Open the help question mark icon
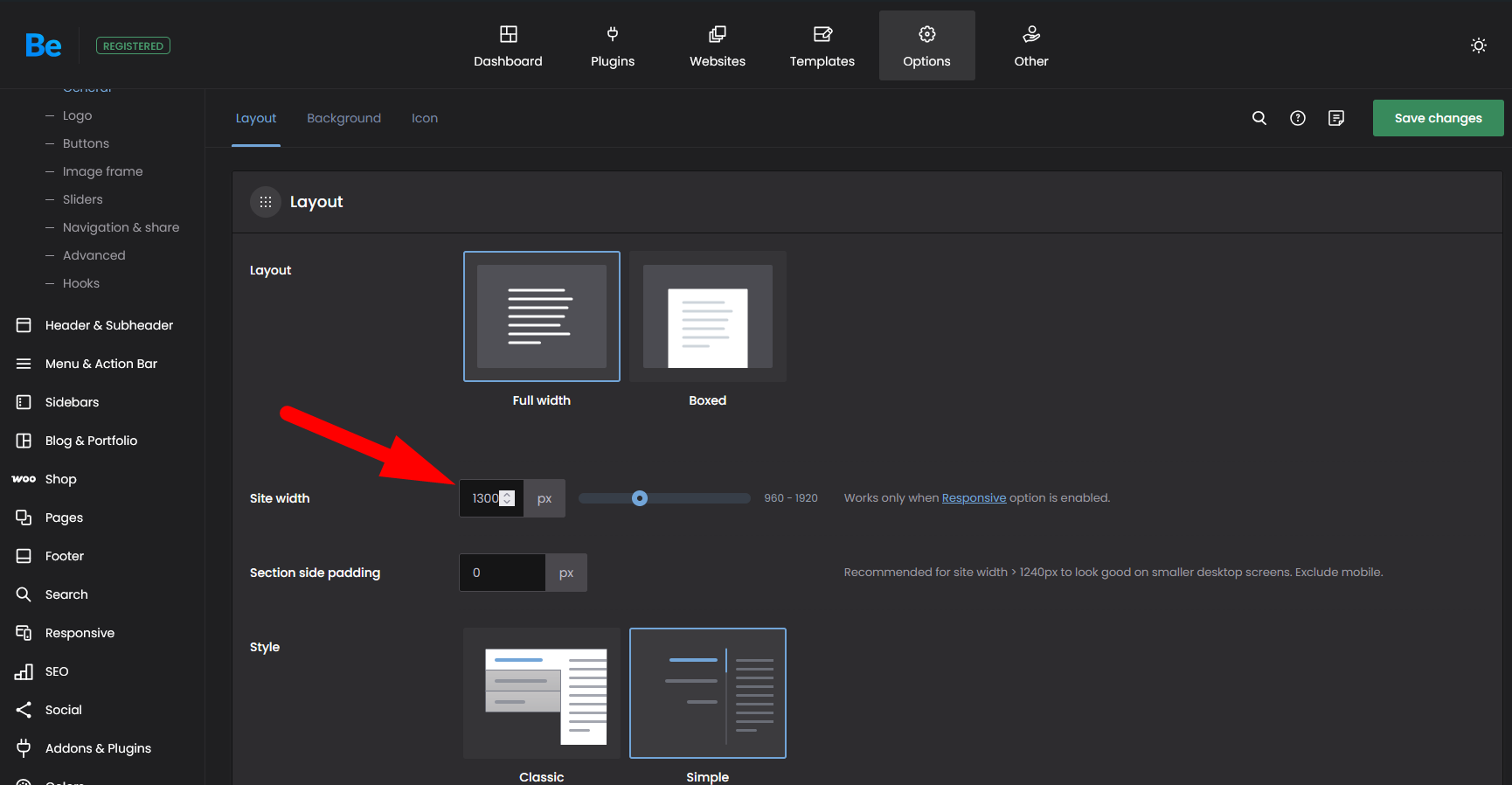1512x785 pixels. 1298,118
